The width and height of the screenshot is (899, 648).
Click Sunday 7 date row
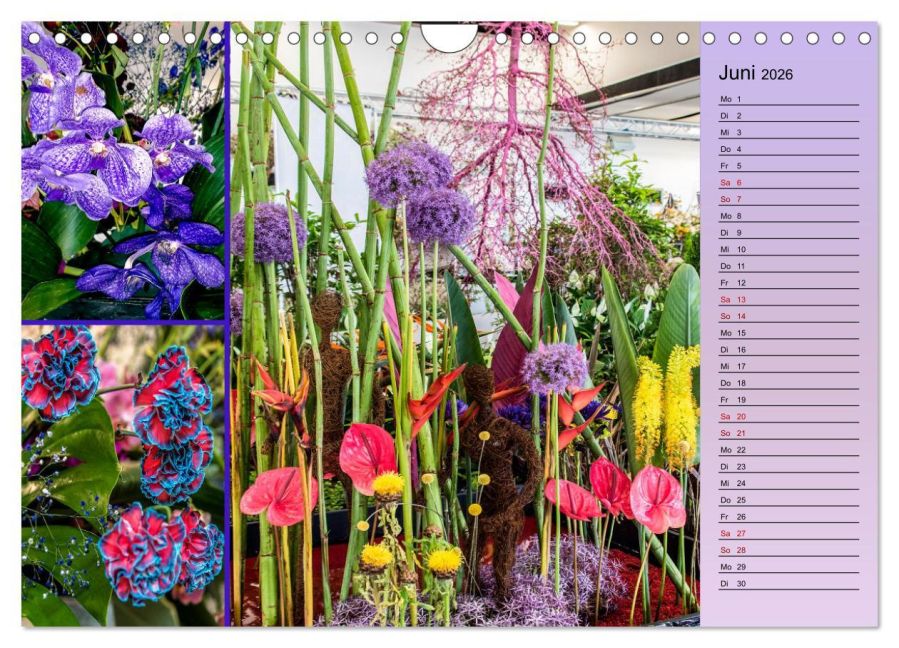(788, 199)
